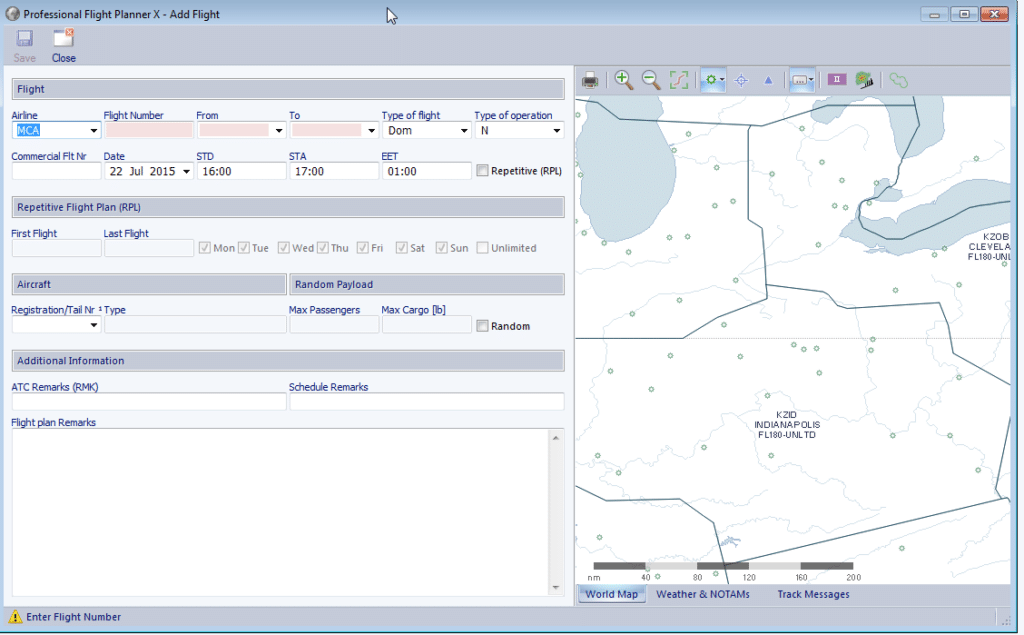Click the Save button

tap(23, 44)
